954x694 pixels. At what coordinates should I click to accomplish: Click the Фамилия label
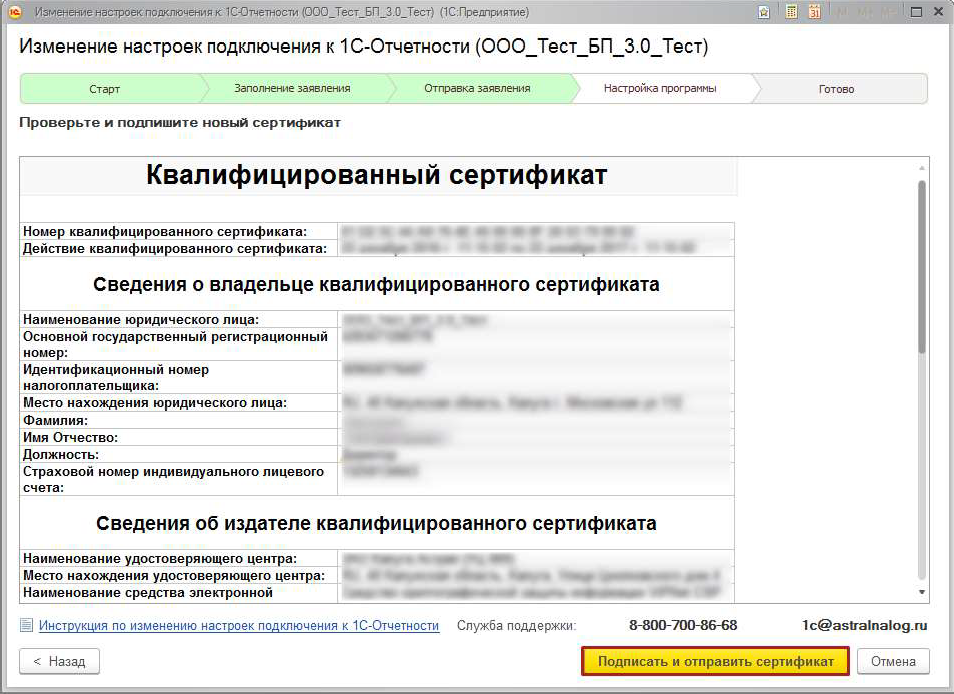pyautogui.click(x=55, y=420)
